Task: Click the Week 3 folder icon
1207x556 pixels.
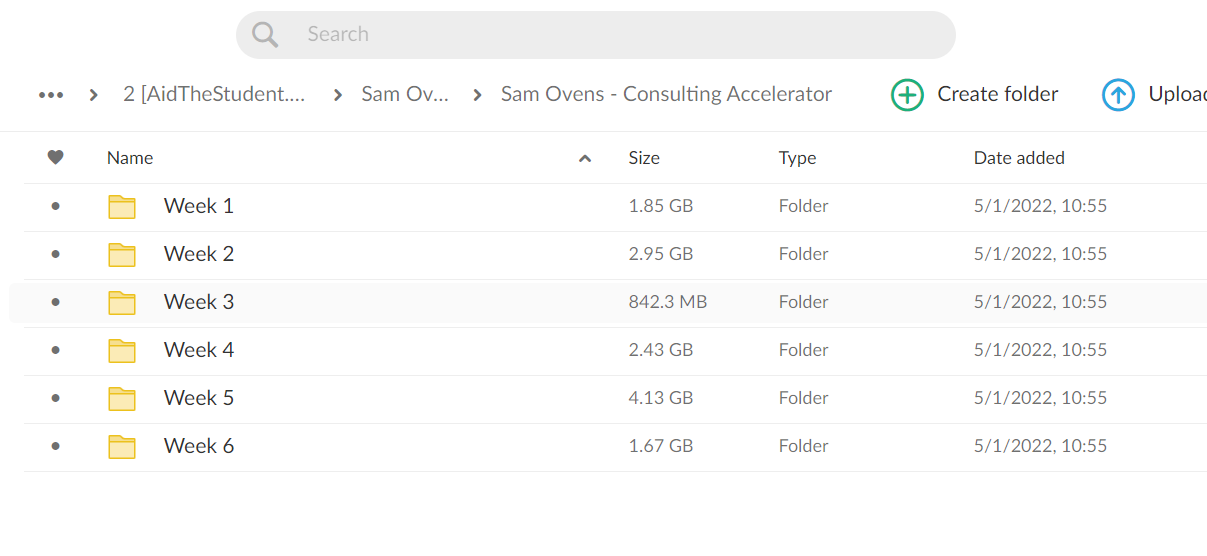Action: tap(122, 303)
